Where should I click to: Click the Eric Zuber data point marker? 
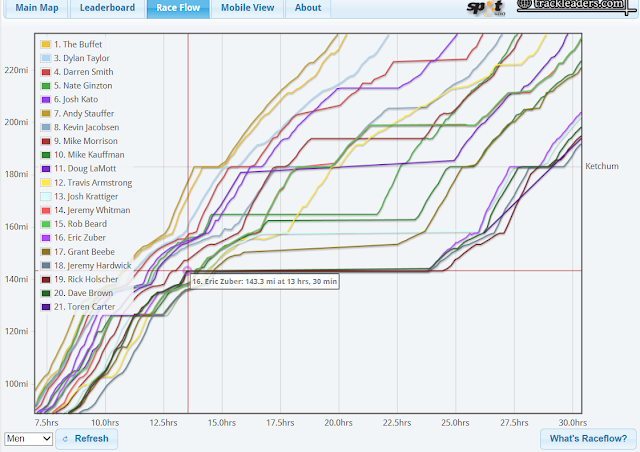pos(187,271)
